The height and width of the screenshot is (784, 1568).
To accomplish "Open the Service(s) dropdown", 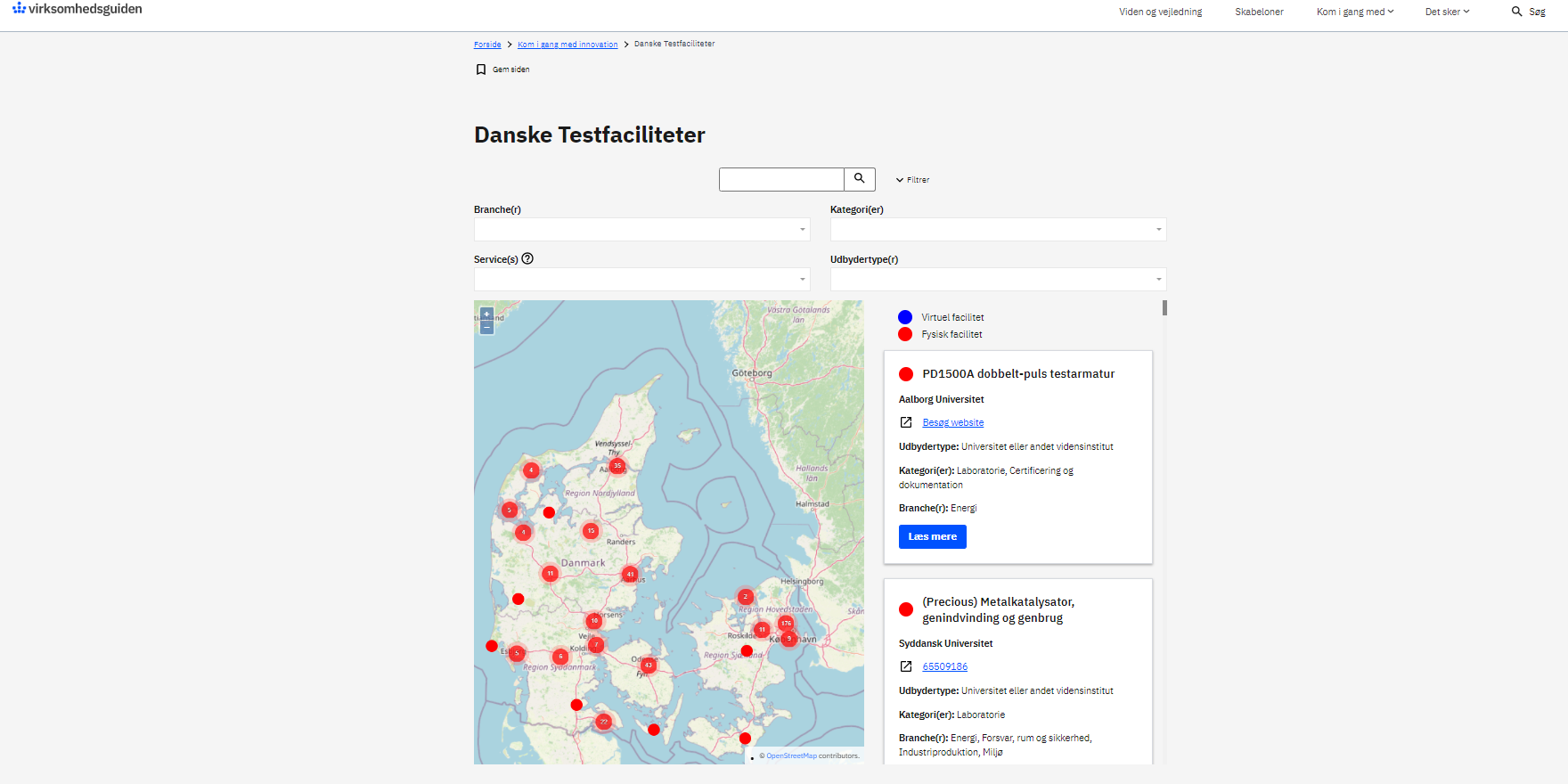I will (641, 280).
